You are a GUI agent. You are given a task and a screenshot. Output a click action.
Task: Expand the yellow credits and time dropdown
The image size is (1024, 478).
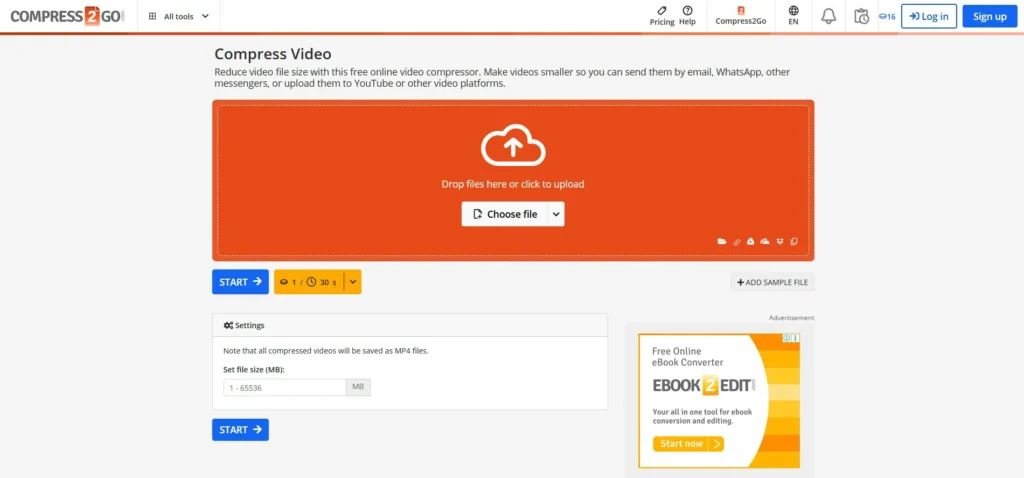click(x=352, y=282)
